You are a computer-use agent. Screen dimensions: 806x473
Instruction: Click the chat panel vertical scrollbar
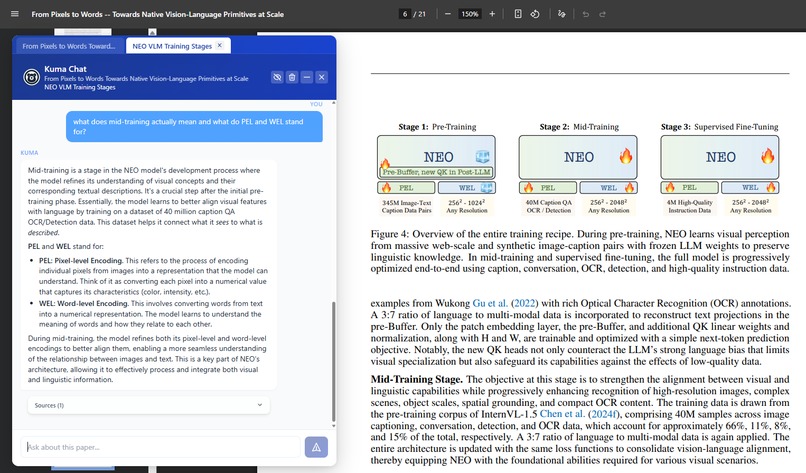334,360
